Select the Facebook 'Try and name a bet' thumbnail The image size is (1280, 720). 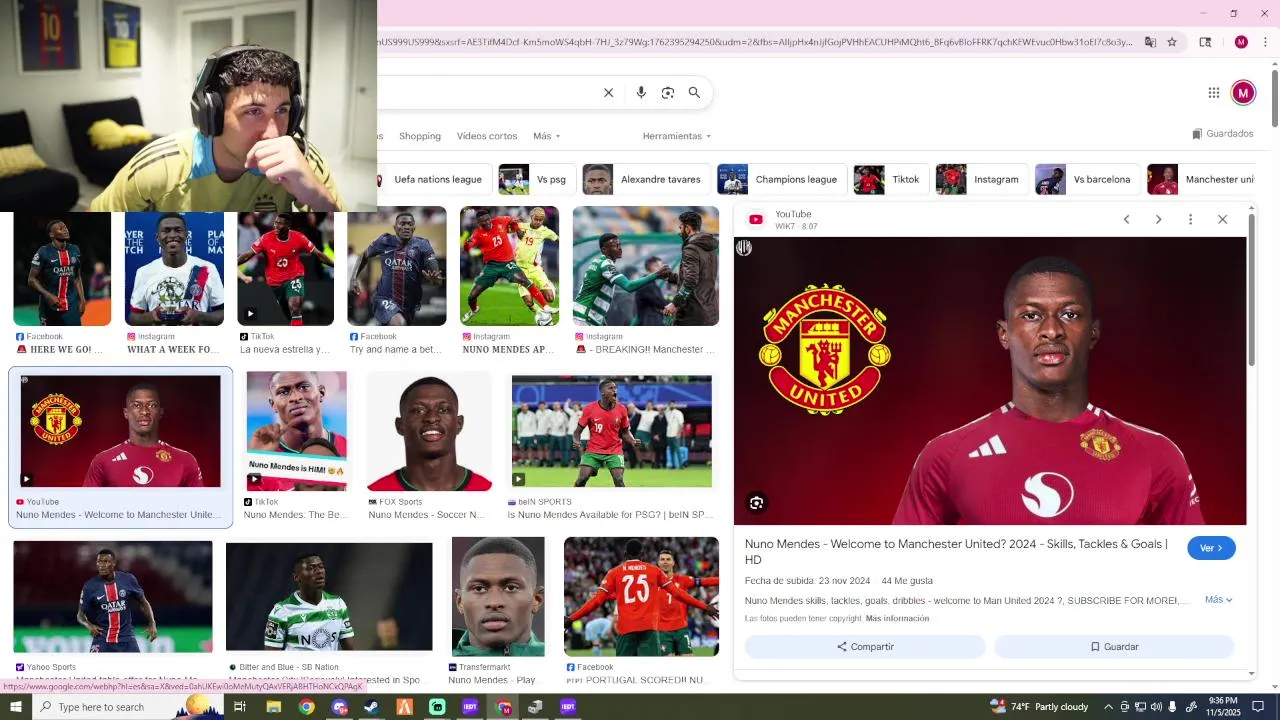click(397, 266)
